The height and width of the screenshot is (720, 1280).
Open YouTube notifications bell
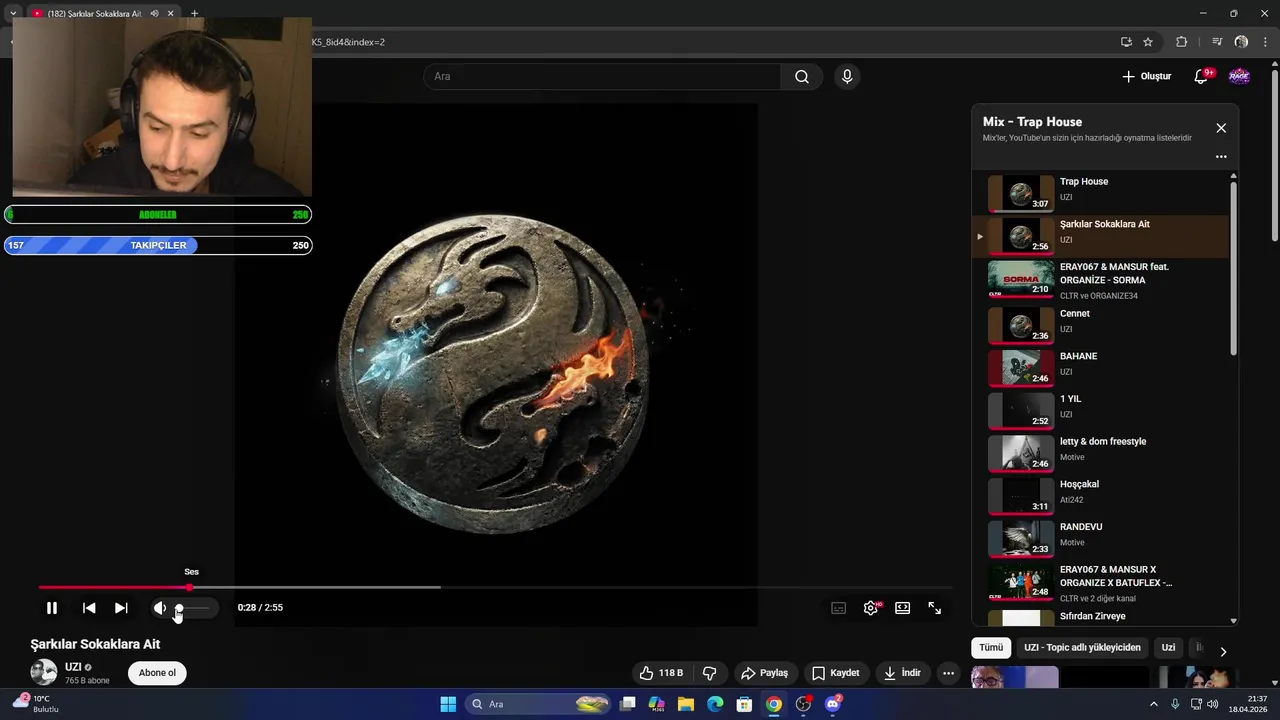coord(1202,77)
